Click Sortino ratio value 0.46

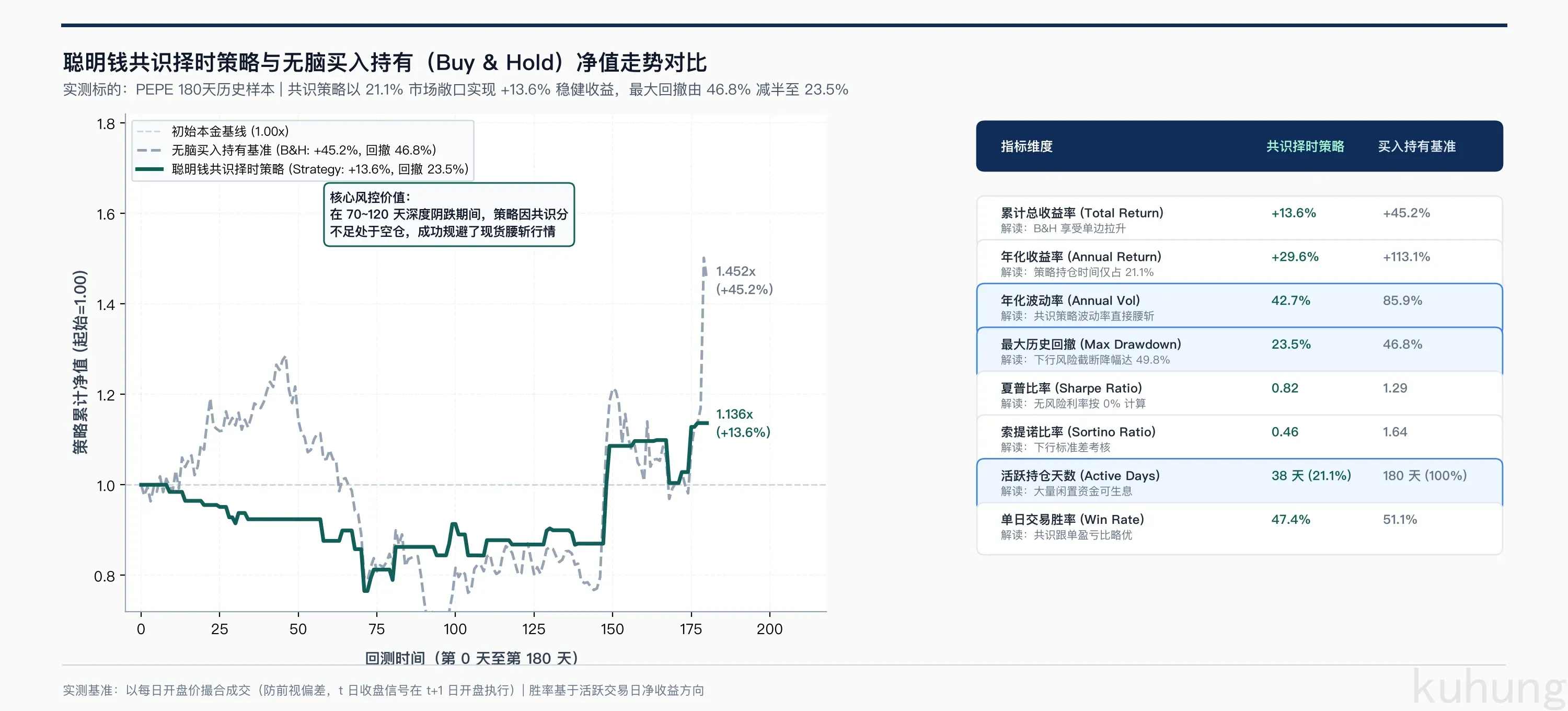tap(1284, 432)
